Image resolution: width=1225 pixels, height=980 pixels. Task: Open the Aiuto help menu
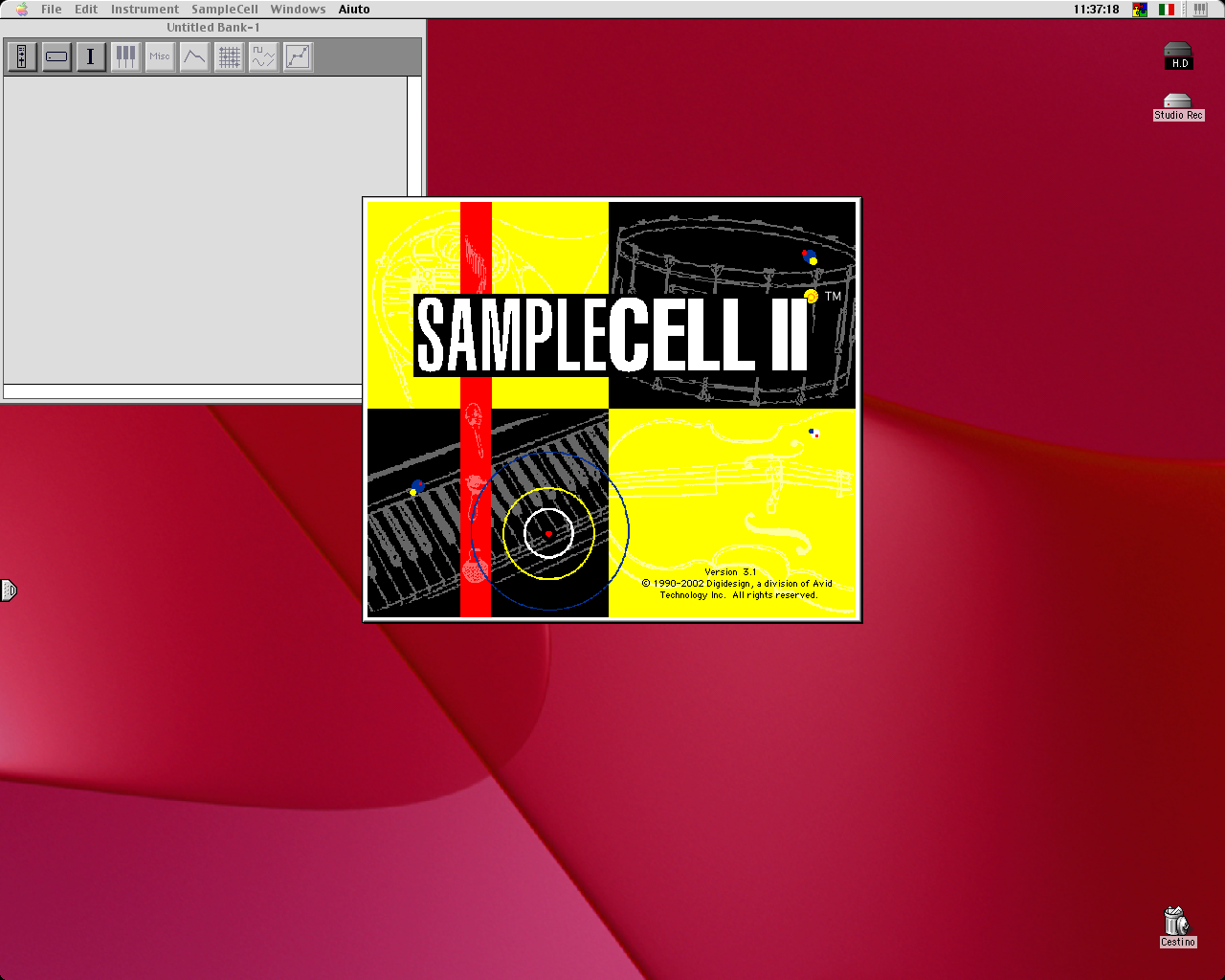[354, 9]
